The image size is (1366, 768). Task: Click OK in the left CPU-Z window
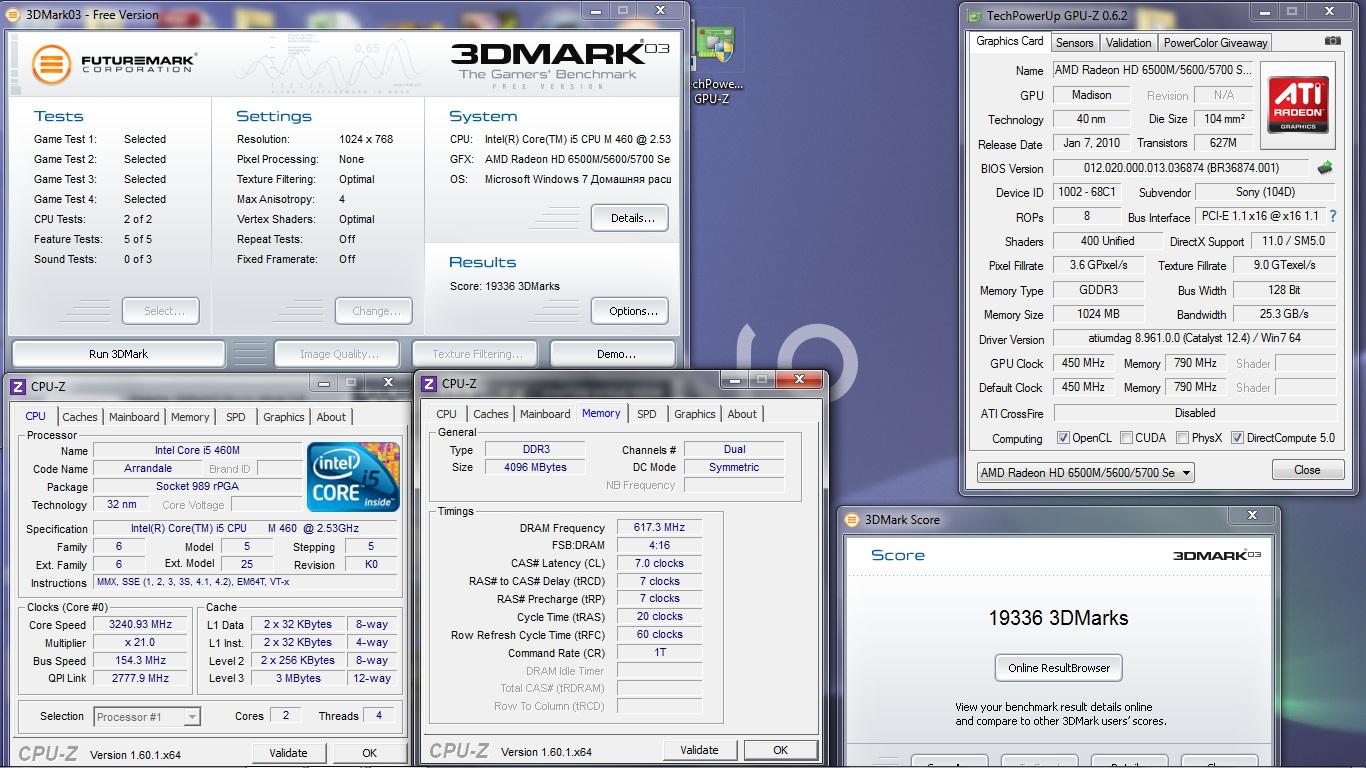[369, 753]
